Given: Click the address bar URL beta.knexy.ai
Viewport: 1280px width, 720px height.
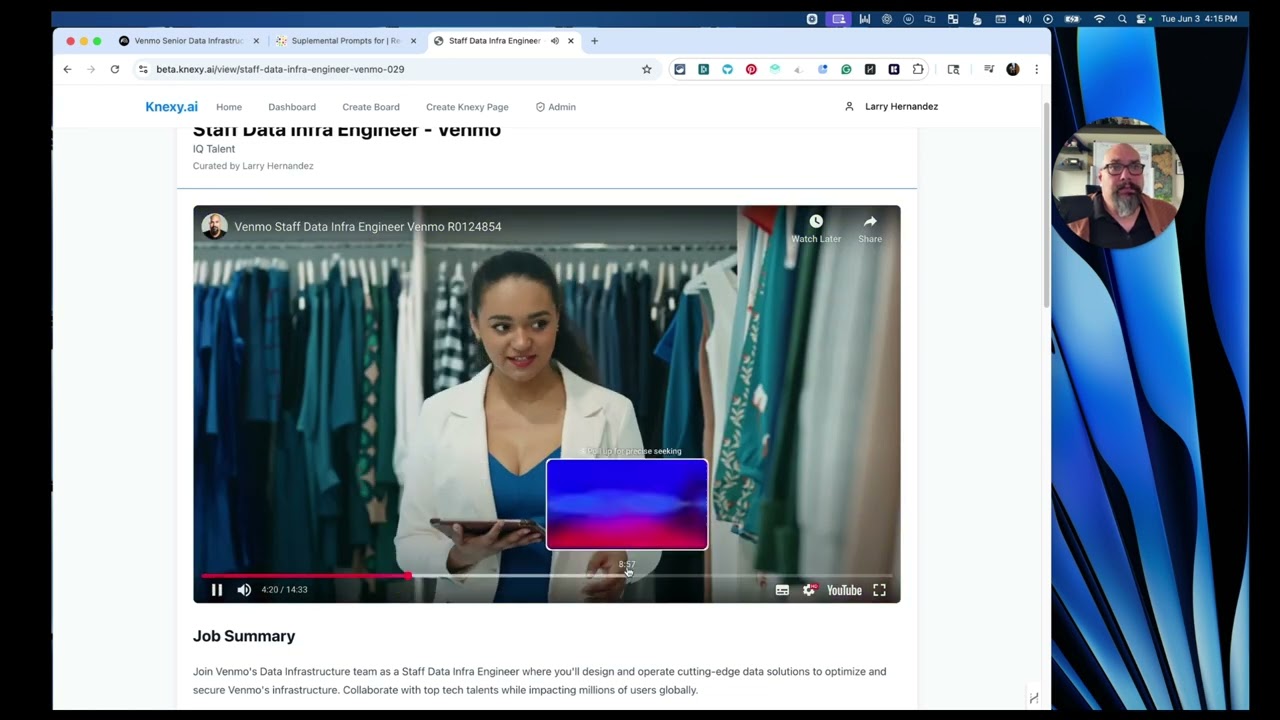Looking at the screenshot, I should coord(280,69).
